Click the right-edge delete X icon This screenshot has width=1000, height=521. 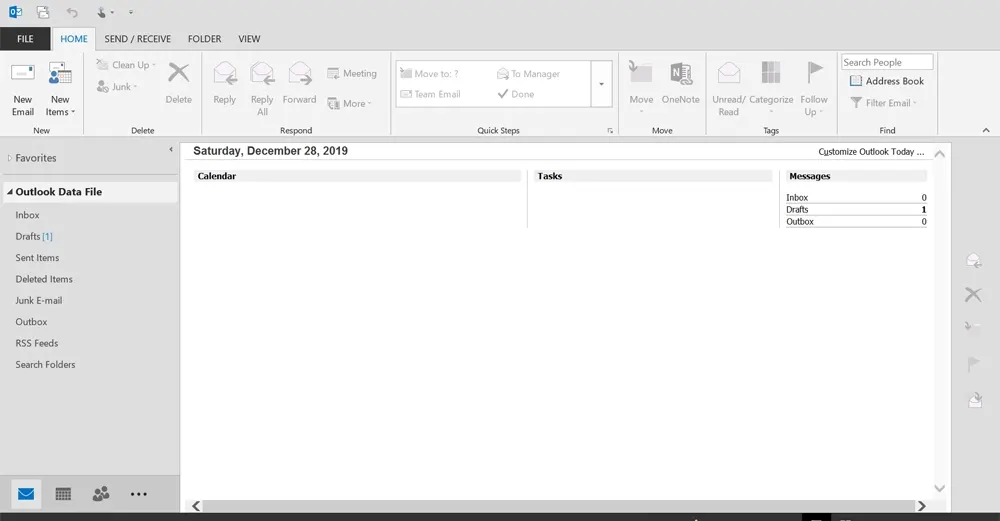tap(973, 295)
